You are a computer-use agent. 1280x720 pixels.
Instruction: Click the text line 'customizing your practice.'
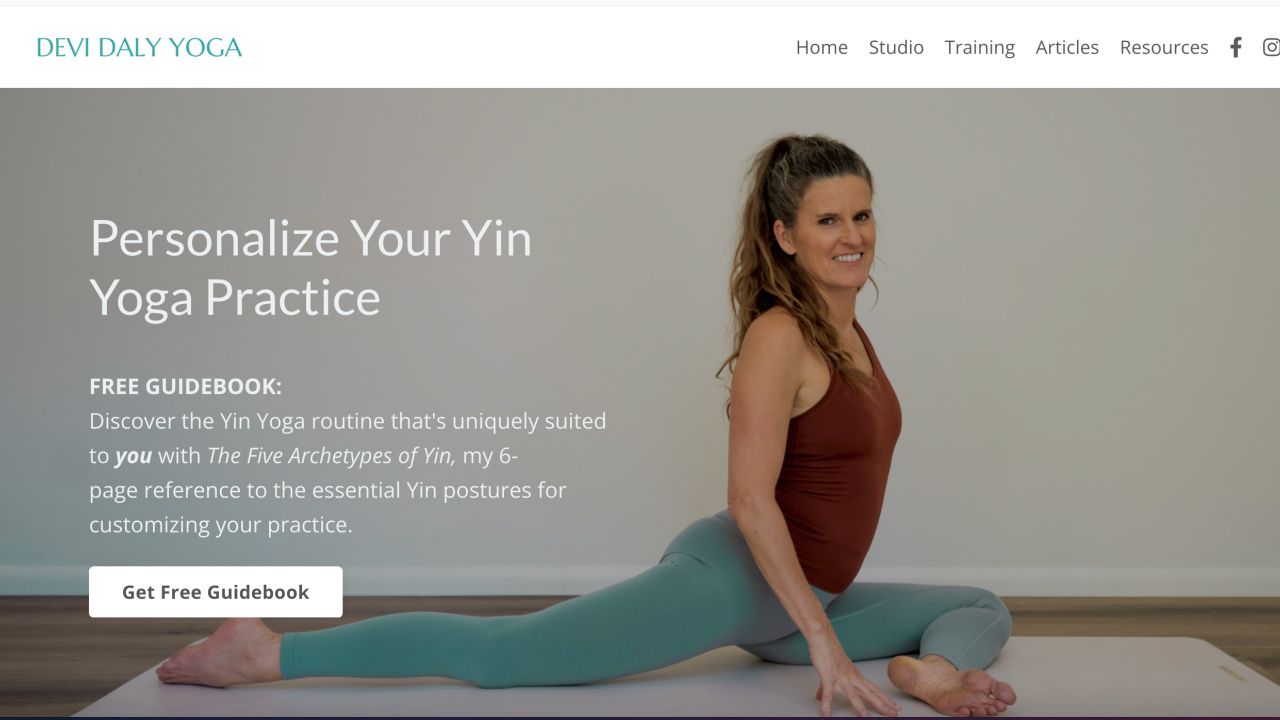pyautogui.click(x=221, y=525)
